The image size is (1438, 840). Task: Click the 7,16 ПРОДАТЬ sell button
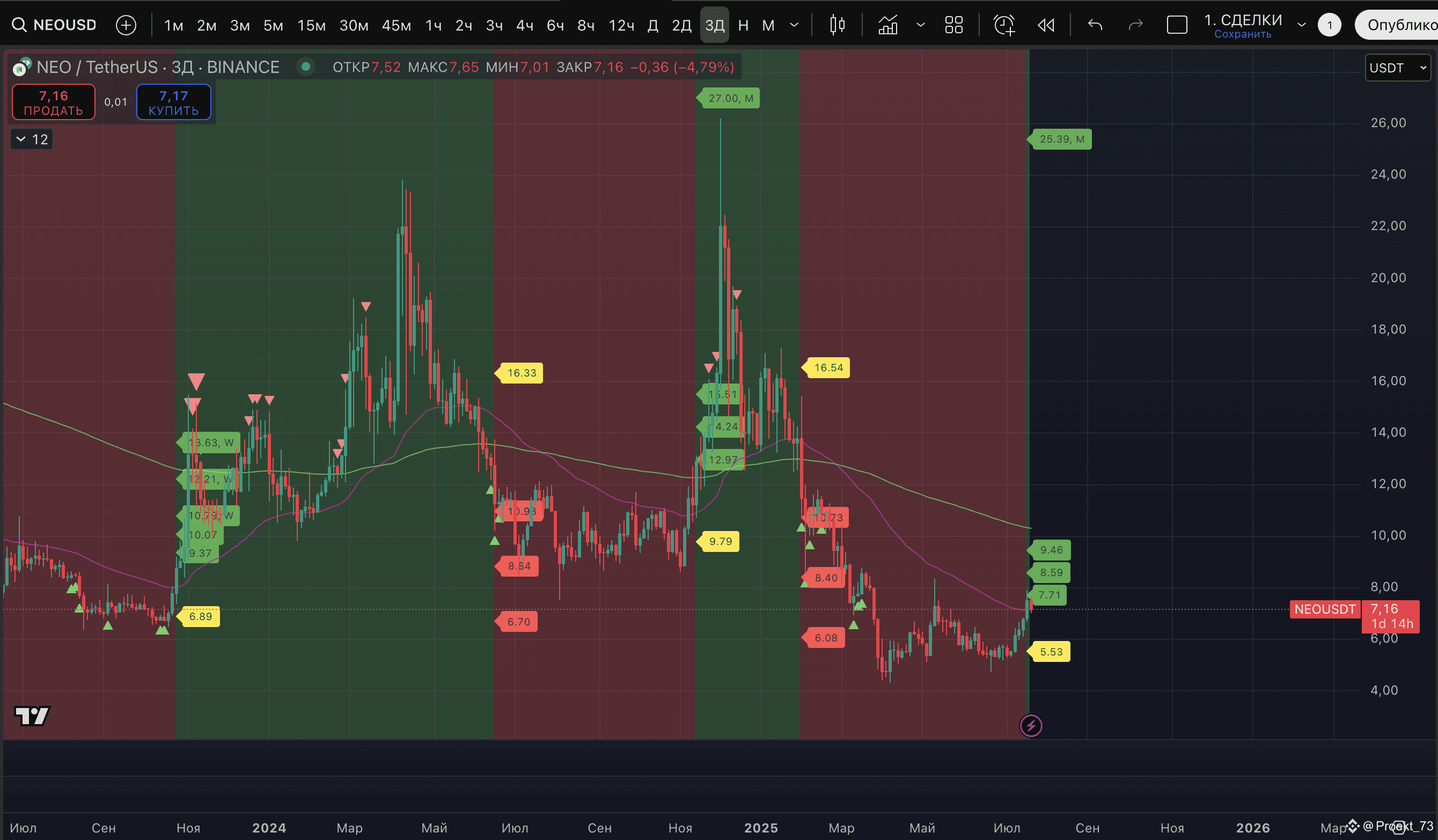point(54,102)
